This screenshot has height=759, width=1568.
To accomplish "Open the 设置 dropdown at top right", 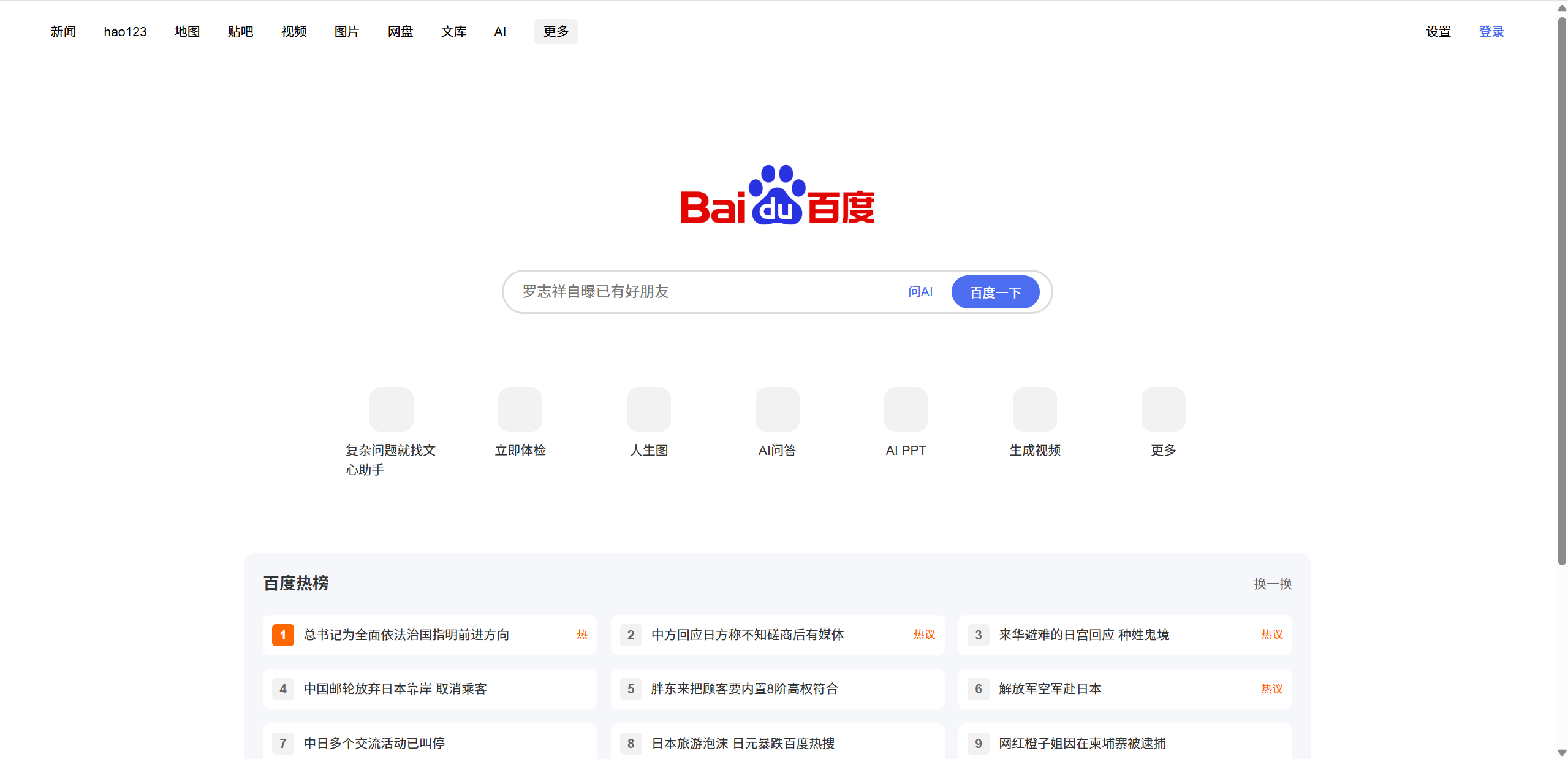I will (x=1437, y=31).
